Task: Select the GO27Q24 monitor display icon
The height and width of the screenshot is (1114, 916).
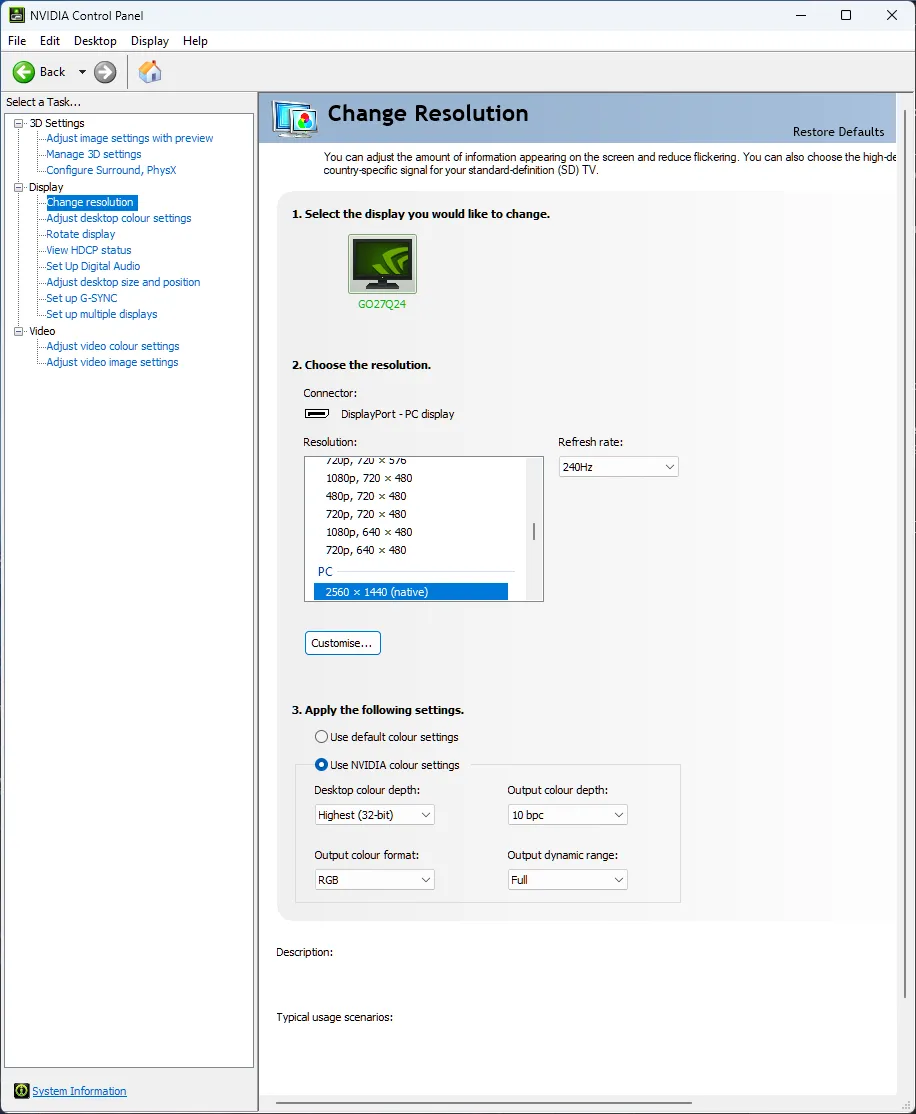Action: (382, 264)
